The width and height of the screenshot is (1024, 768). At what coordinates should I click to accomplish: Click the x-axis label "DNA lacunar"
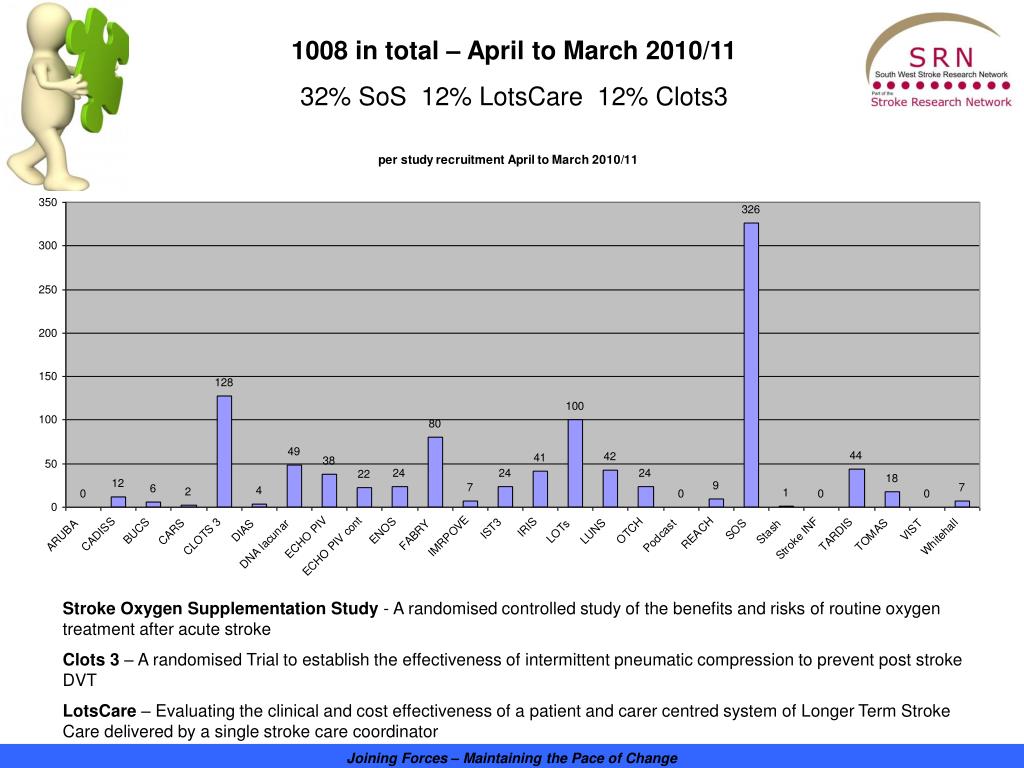[x=264, y=543]
